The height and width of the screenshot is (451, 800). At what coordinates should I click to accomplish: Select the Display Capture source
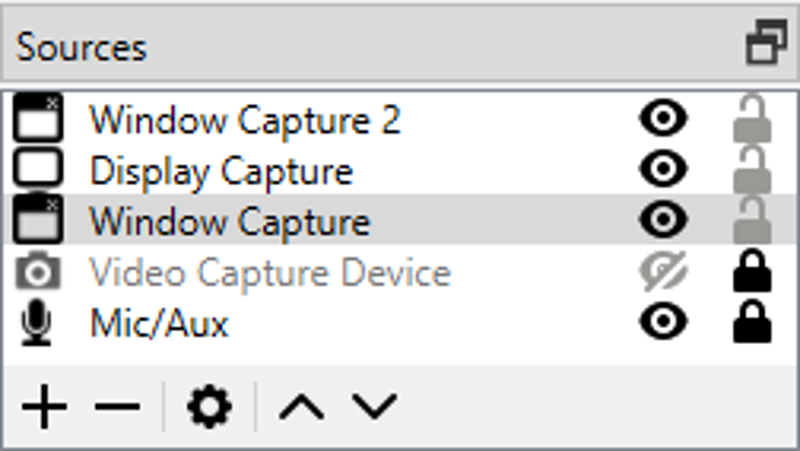[400, 169]
